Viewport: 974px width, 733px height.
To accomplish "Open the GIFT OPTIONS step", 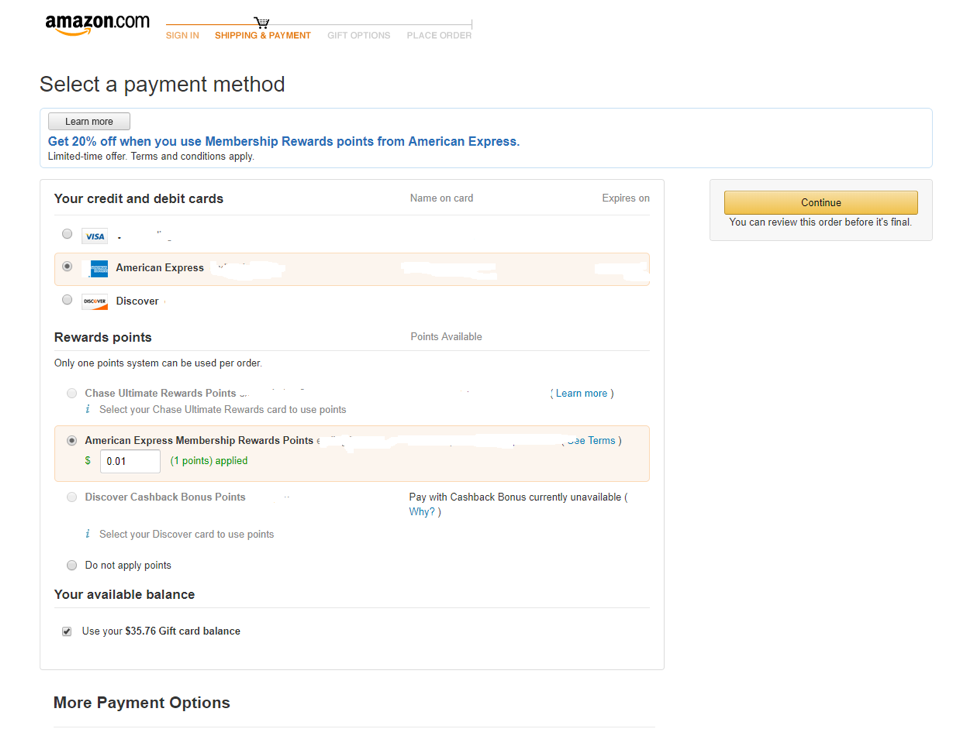I will 359,35.
